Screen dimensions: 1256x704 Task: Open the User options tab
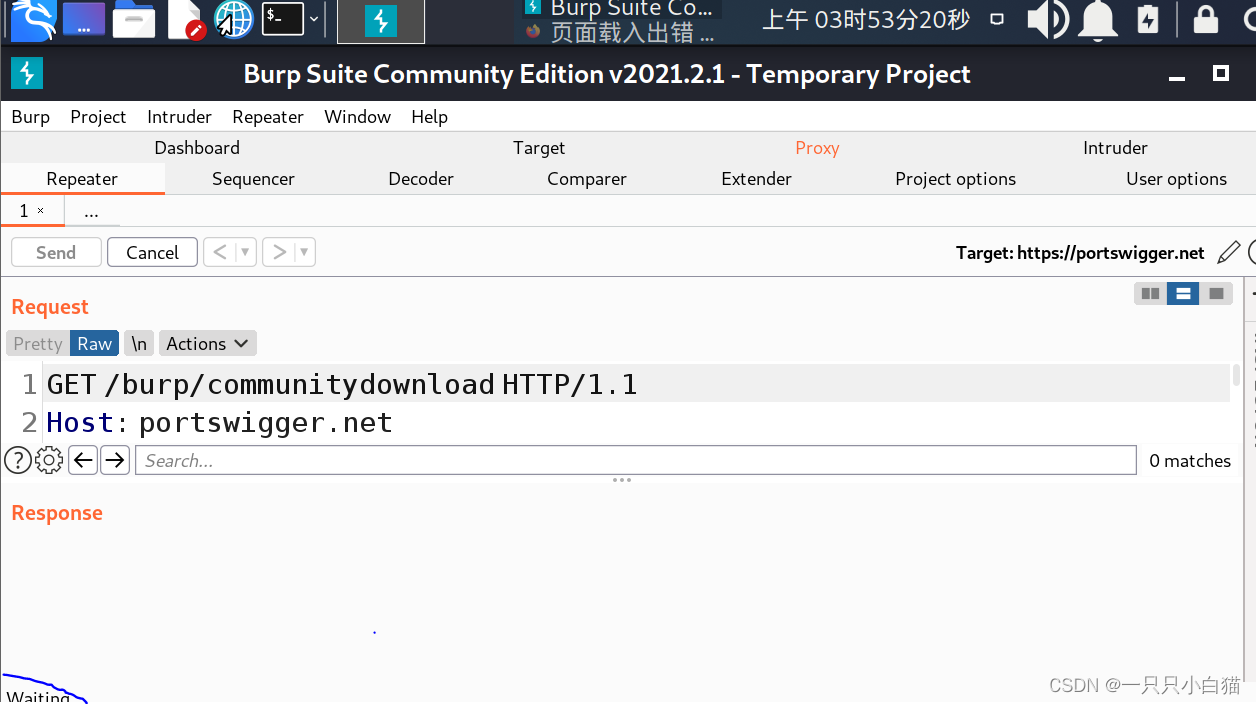coord(1176,179)
